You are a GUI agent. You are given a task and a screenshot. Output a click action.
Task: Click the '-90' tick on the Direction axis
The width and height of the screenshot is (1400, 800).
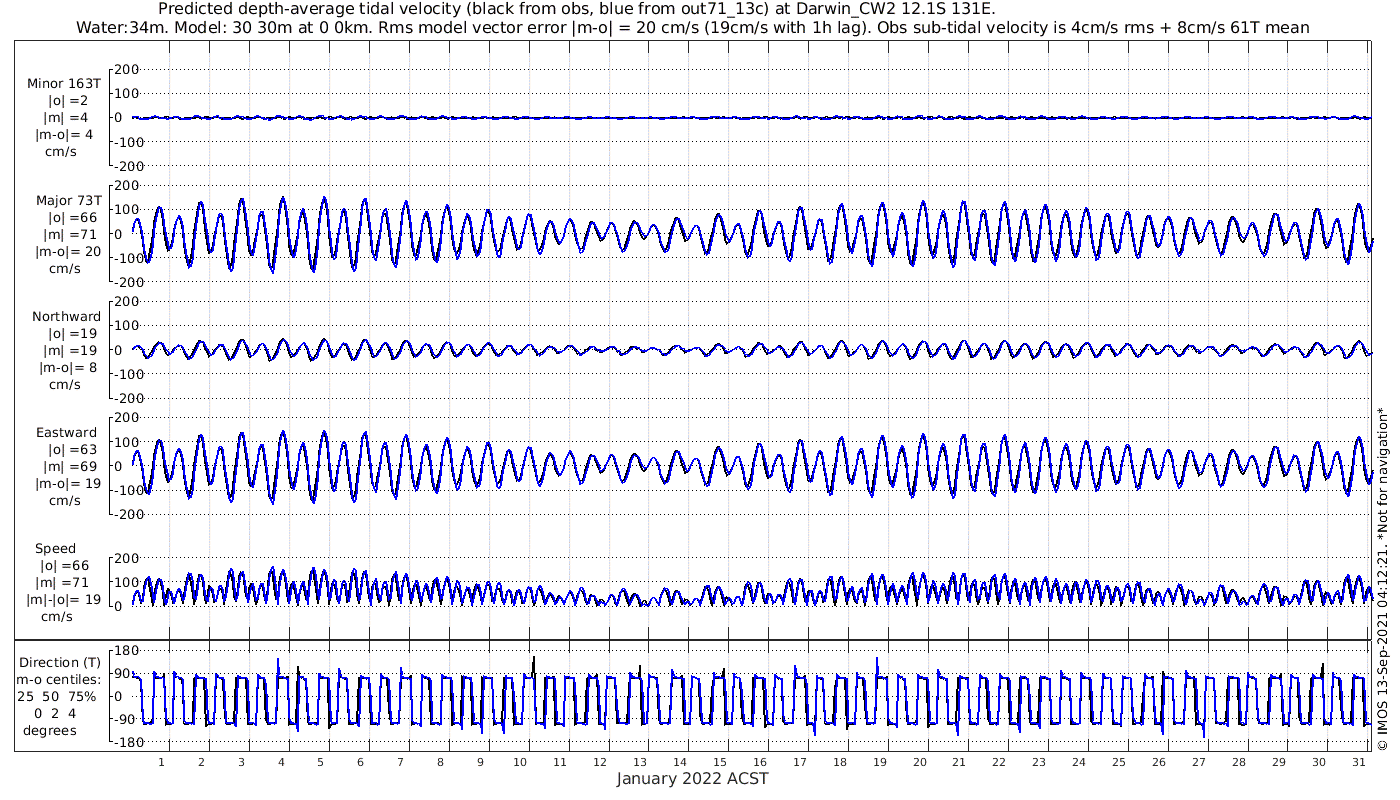pyautogui.click(x=126, y=719)
